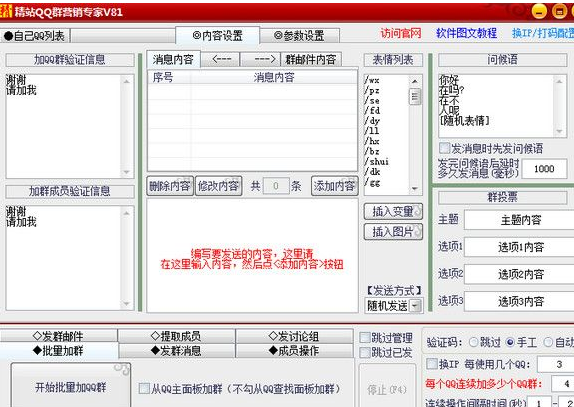
Task: Select the 消息内容 tab
Action: [x=173, y=59]
